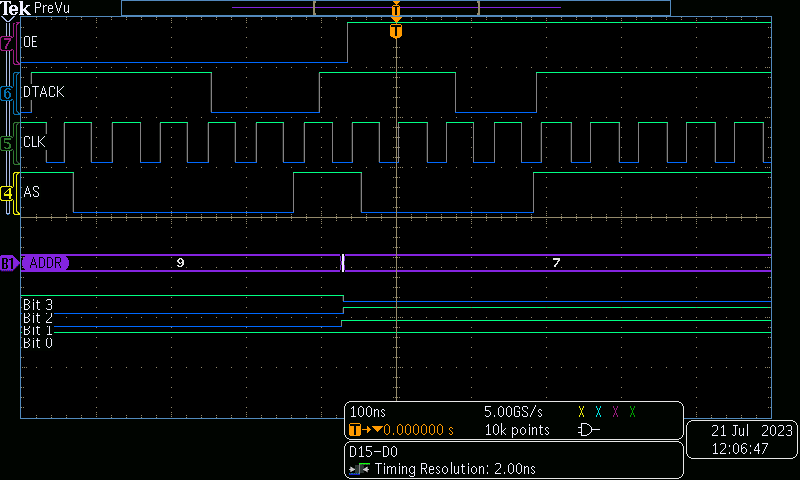Select channel 7 marker beside OE
The image size is (800, 480).
pos(7,43)
